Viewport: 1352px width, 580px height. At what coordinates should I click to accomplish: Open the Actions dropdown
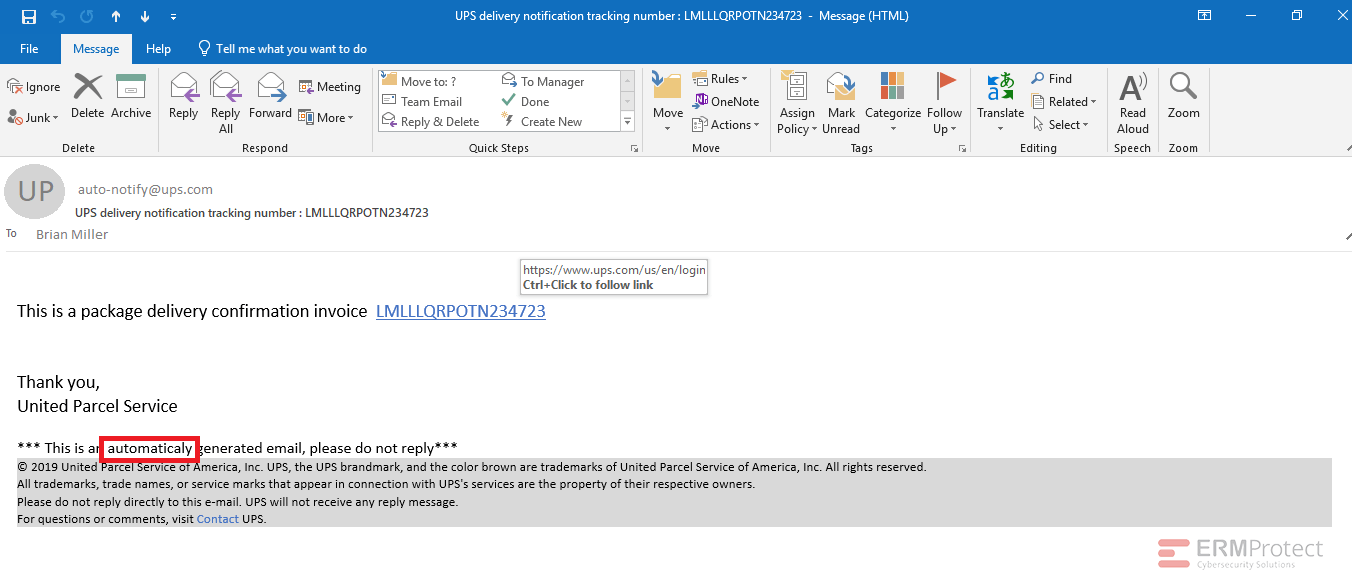point(727,124)
